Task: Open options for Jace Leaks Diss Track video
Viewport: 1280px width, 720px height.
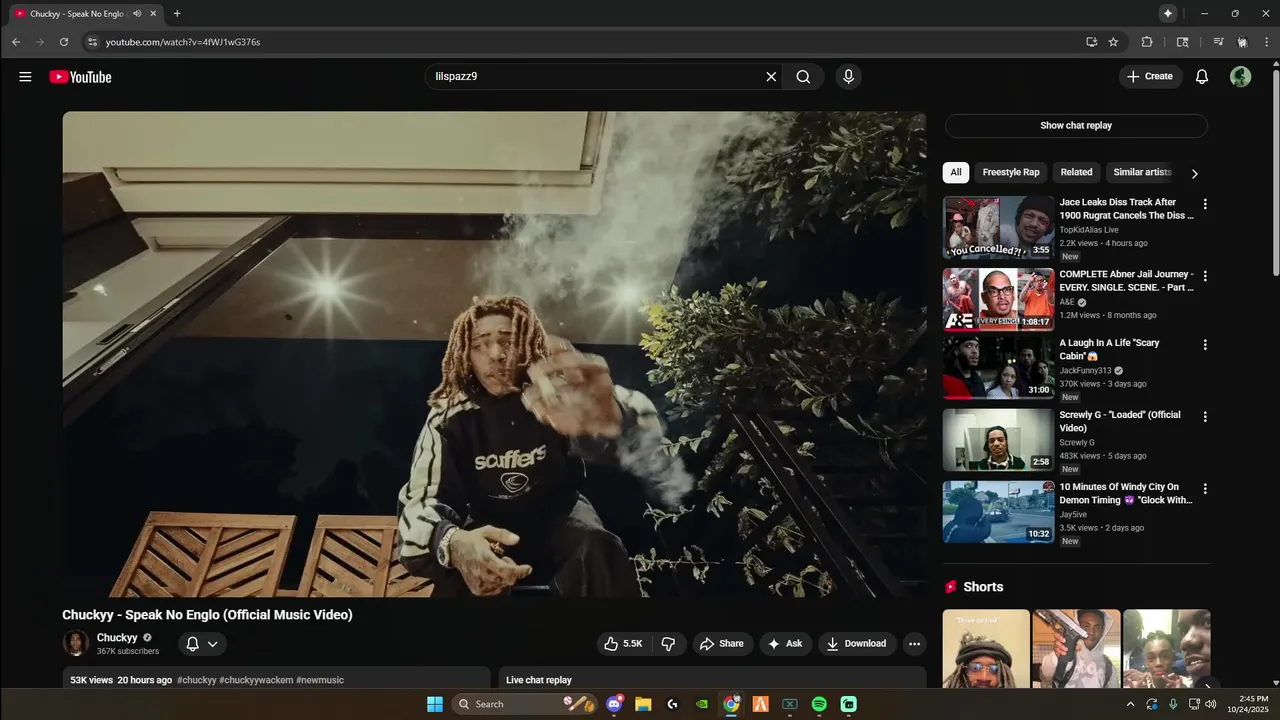Action: pyautogui.click(x=1205, y=204)
